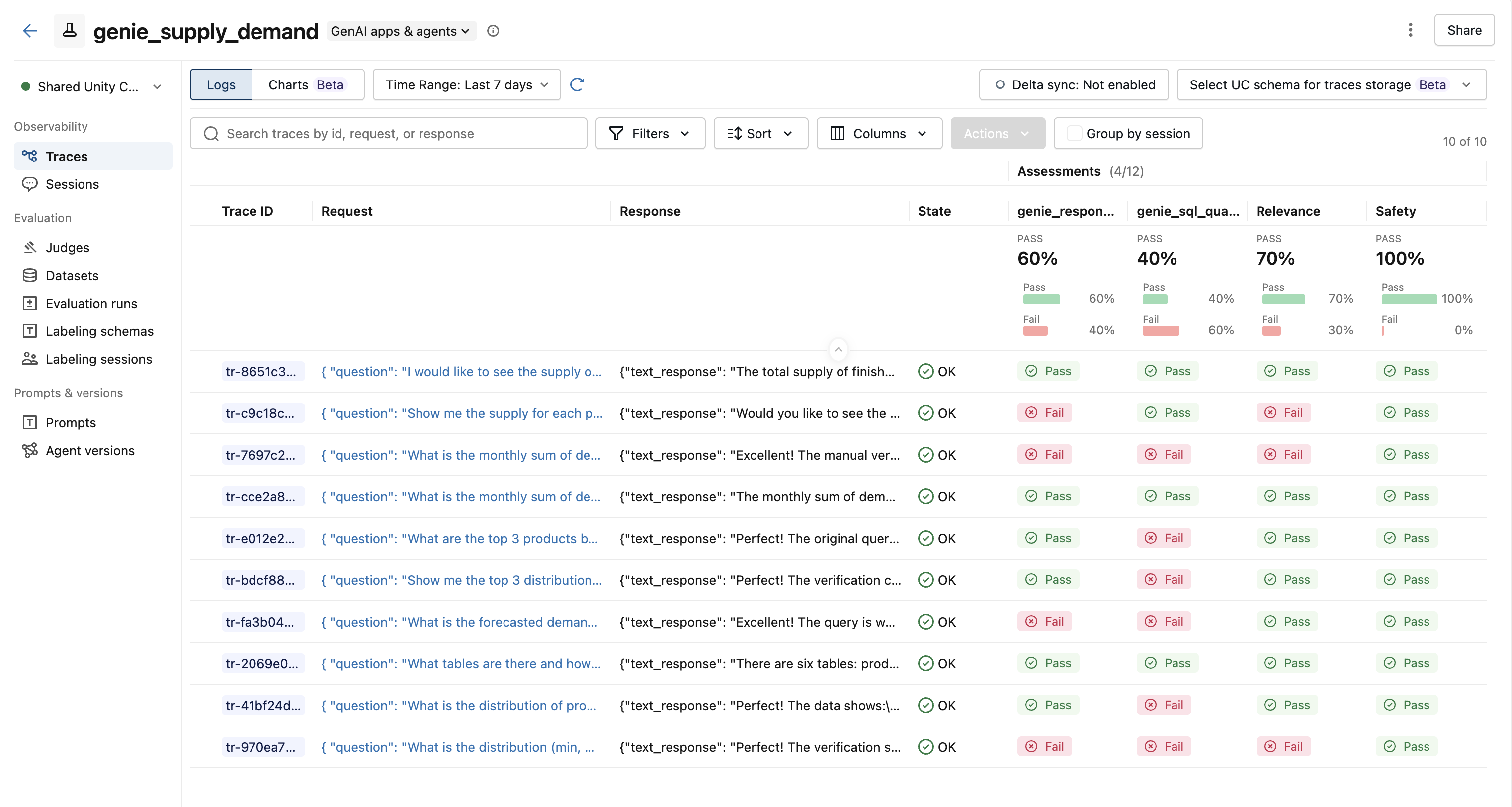
Task: Open the Traces section in sidebar
Action: pos(67,156)
